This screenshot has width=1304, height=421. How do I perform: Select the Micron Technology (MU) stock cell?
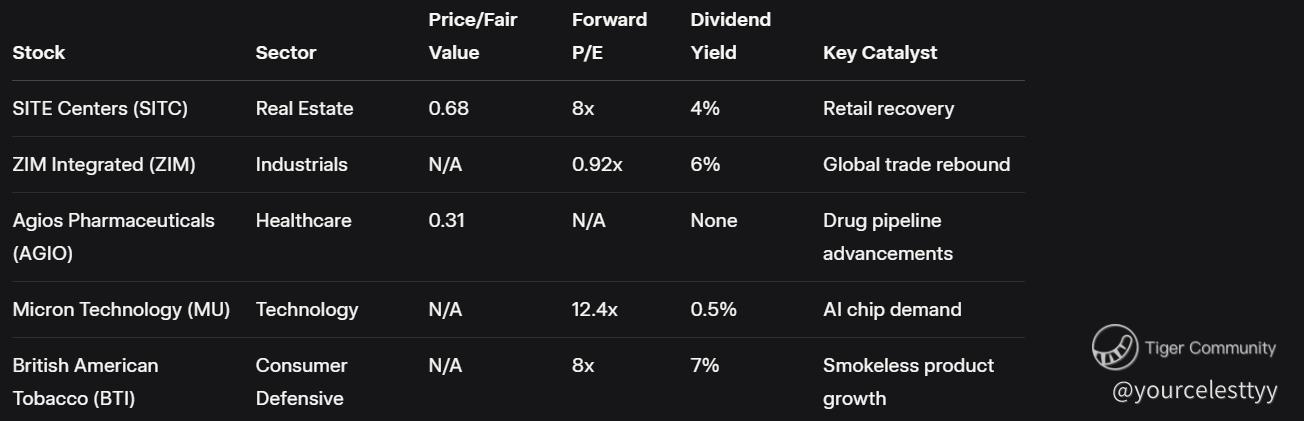(x=121, y=309)
